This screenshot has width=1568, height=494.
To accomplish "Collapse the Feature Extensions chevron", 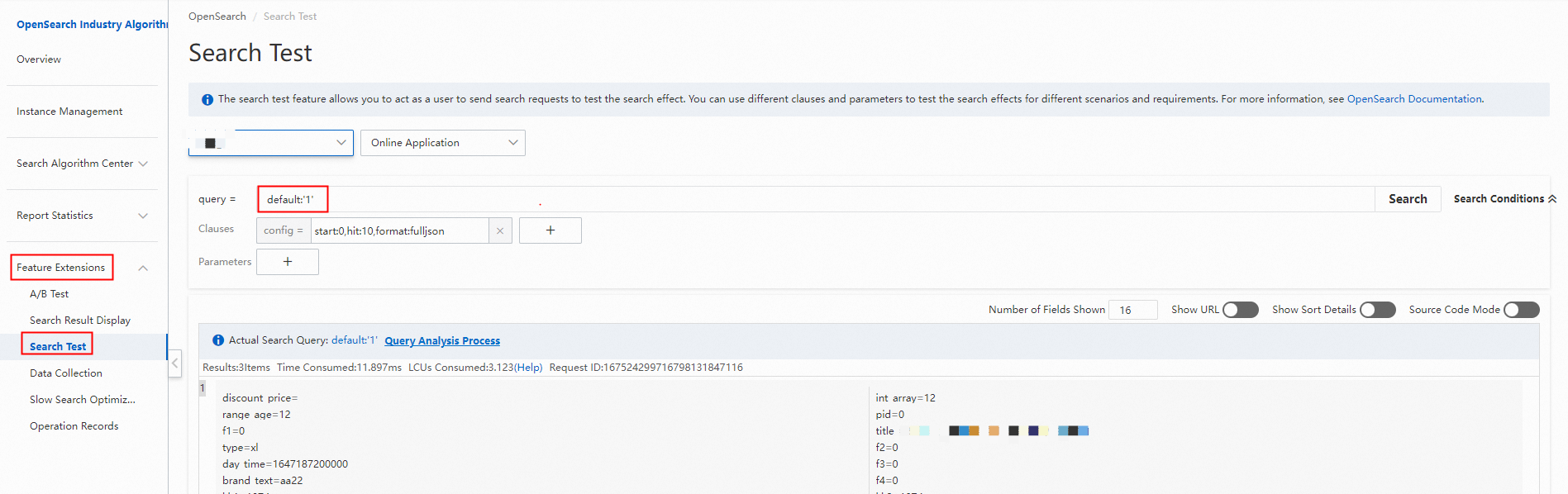I will 143,268.
